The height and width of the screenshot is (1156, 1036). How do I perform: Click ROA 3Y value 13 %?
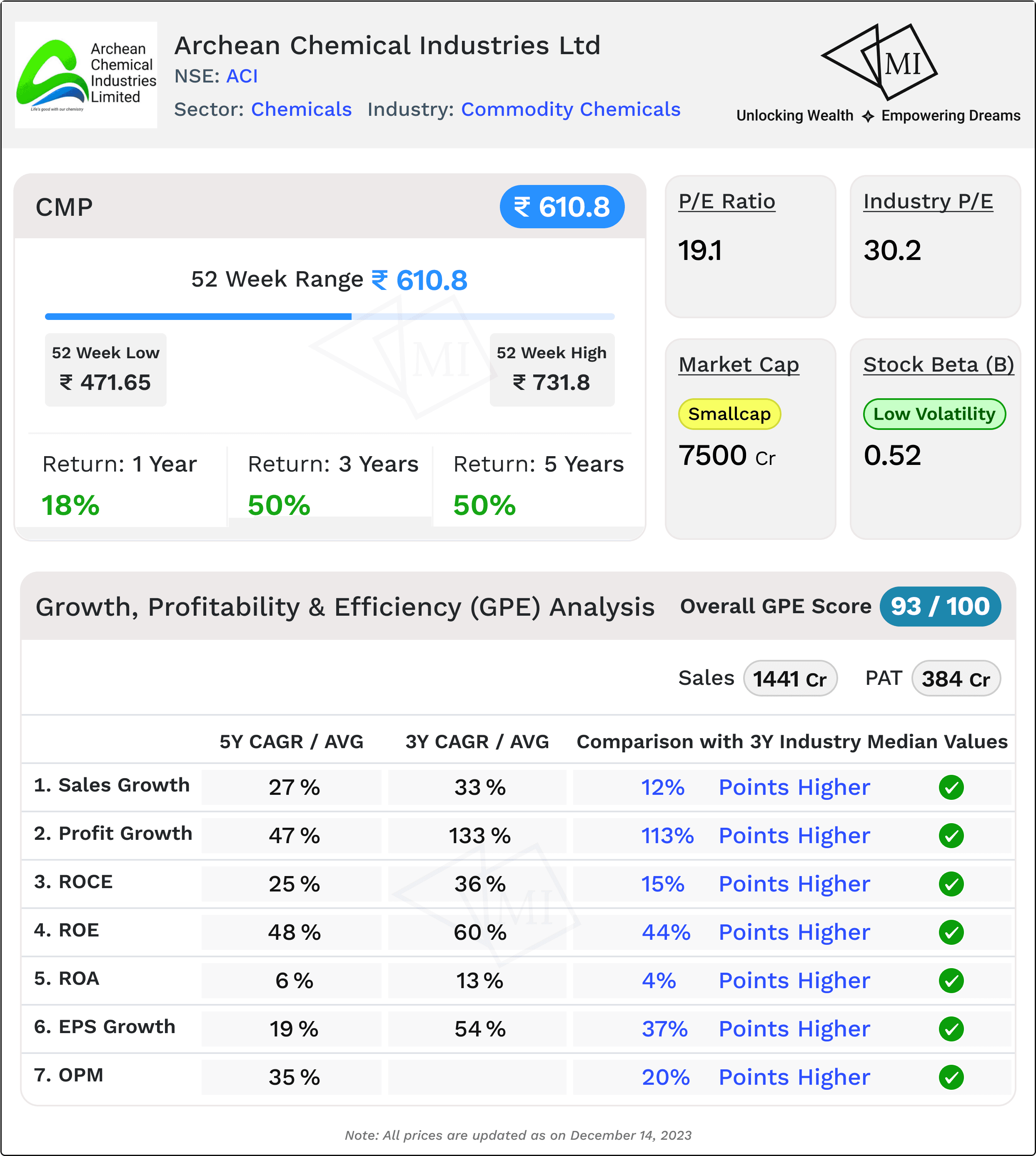[x=479, y=981]
